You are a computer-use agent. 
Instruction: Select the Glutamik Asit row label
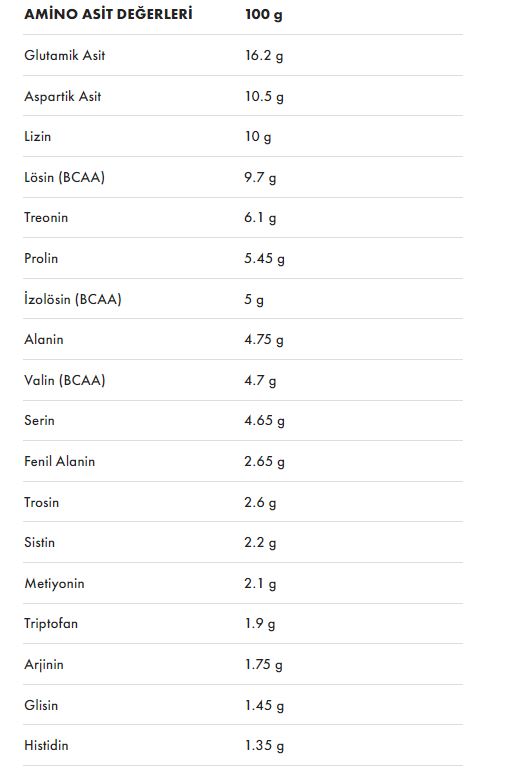(64, 55)
